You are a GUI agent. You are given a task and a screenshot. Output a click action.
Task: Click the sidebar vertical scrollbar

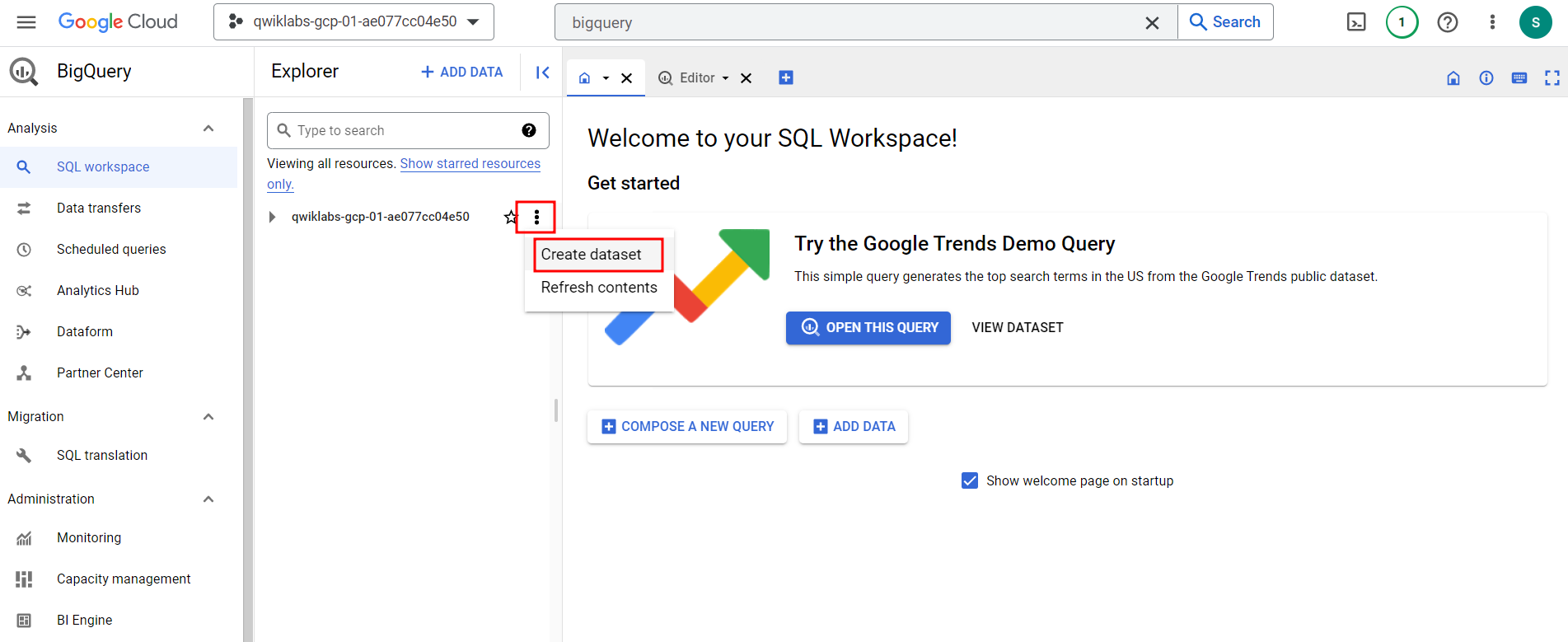[x=248, y=369]
